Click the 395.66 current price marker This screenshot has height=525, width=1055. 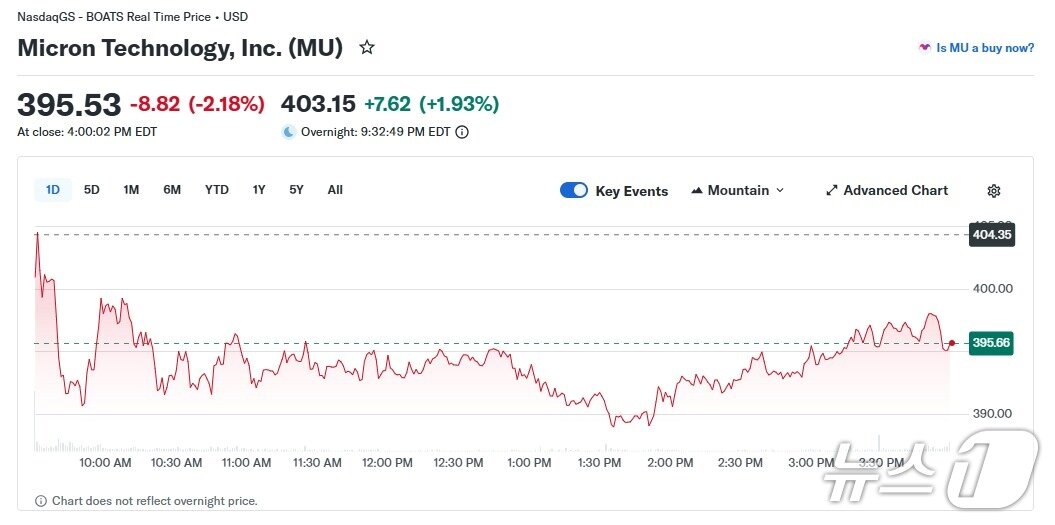pyautogui.click(x=991, y=343)
